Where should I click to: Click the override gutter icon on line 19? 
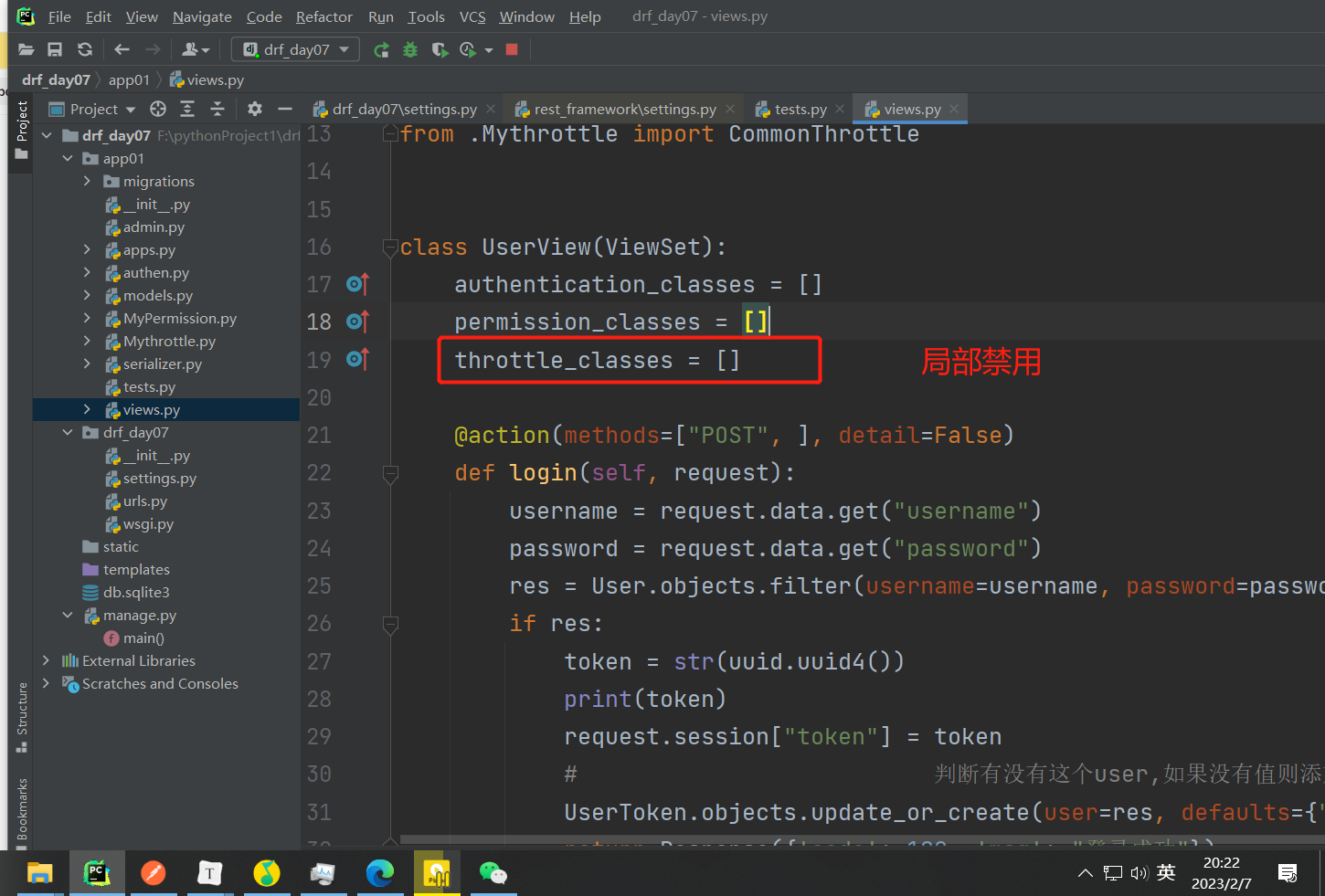pyautogui.click(x=357, y=359)
